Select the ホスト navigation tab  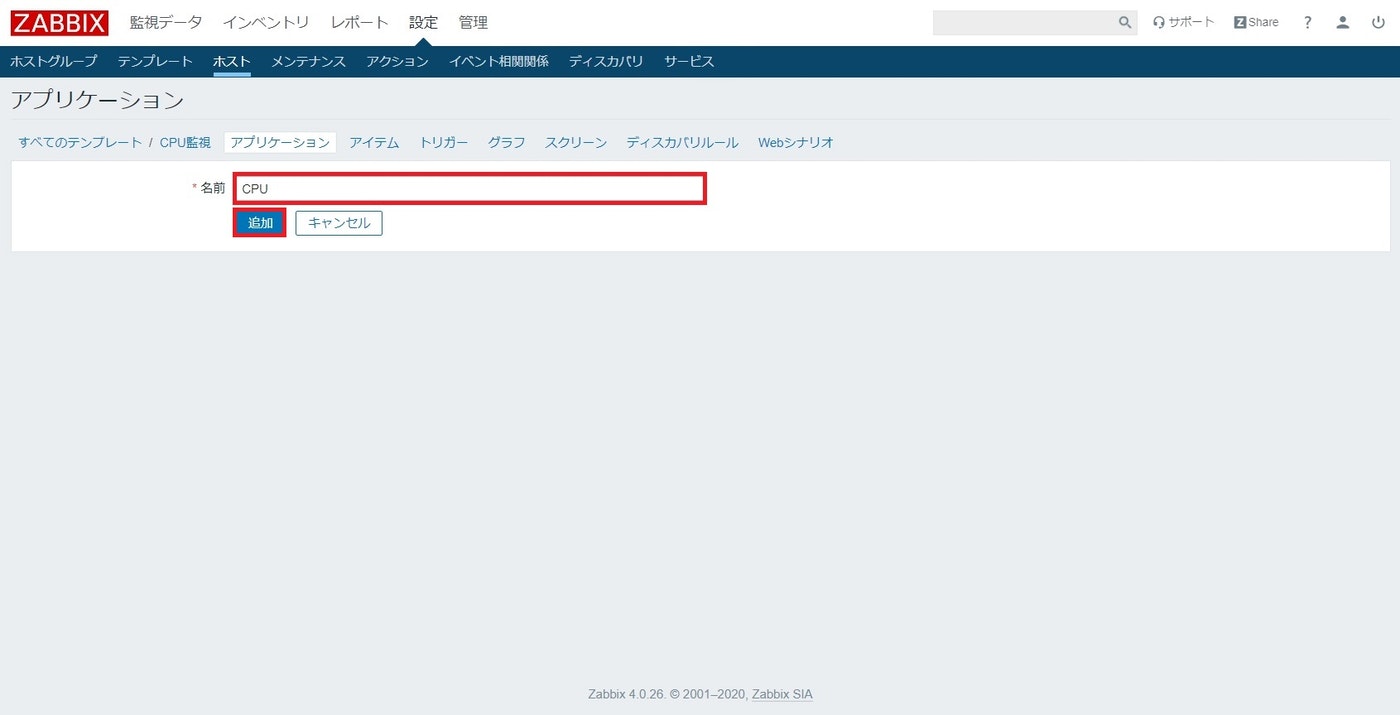coord(231,60)
